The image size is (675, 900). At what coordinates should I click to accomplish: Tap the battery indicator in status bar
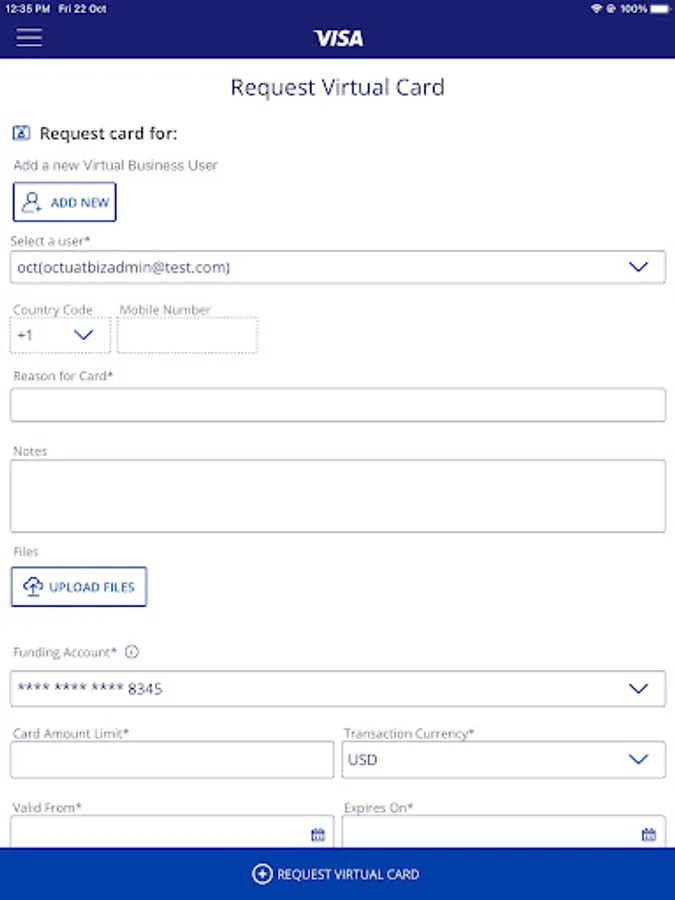point(660,8)
